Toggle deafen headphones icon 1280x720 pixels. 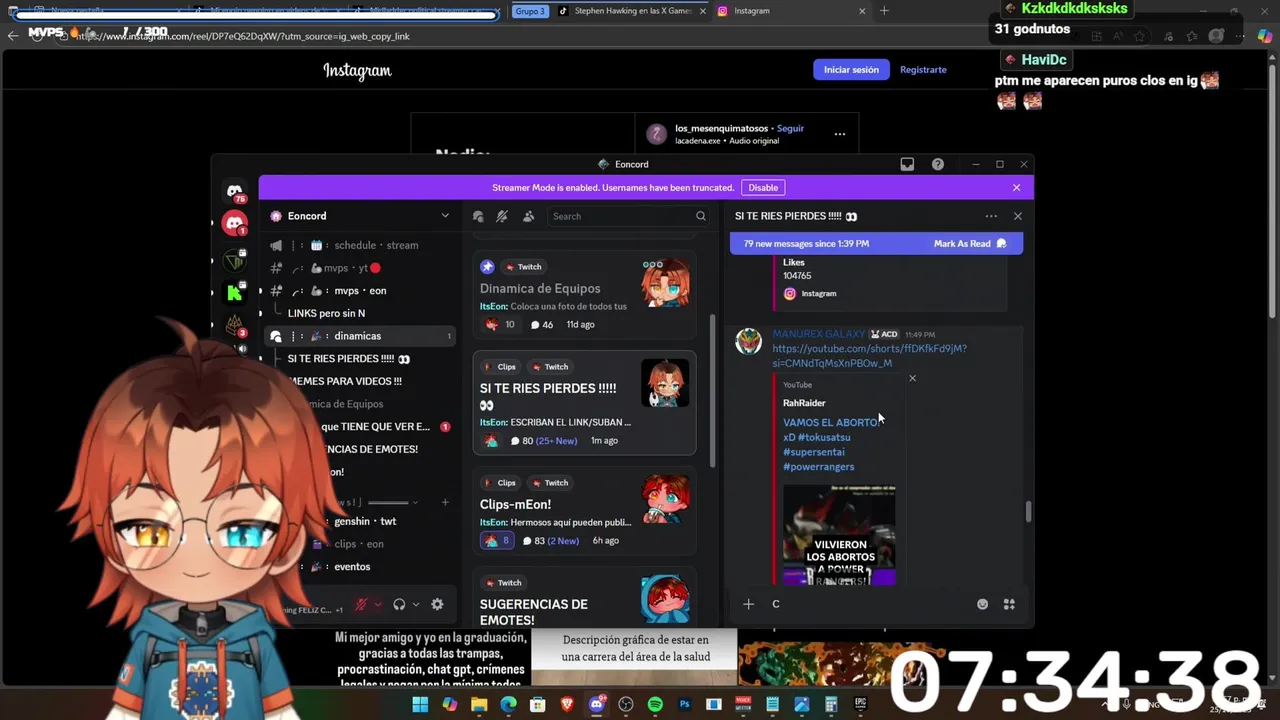pos(399,604)
